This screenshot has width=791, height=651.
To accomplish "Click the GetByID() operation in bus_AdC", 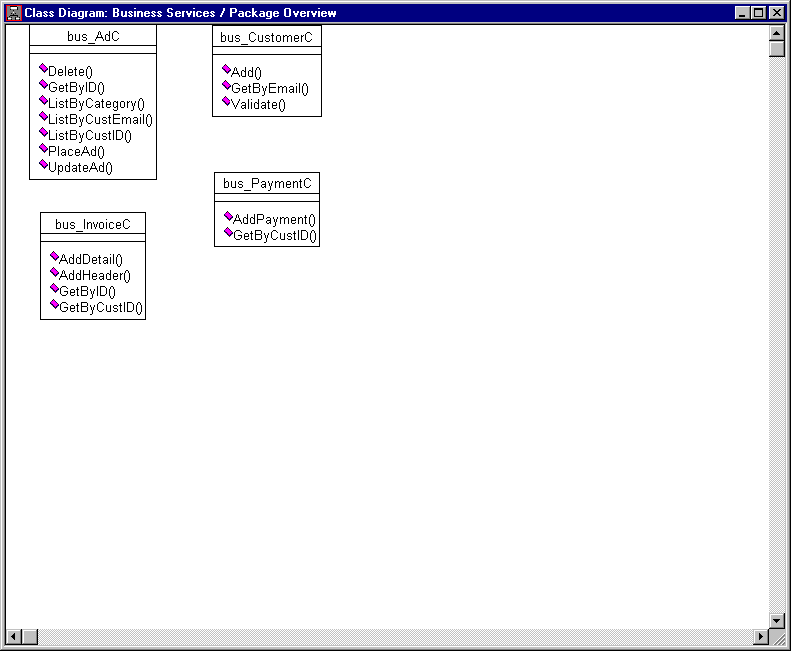I will click(76, 88).
